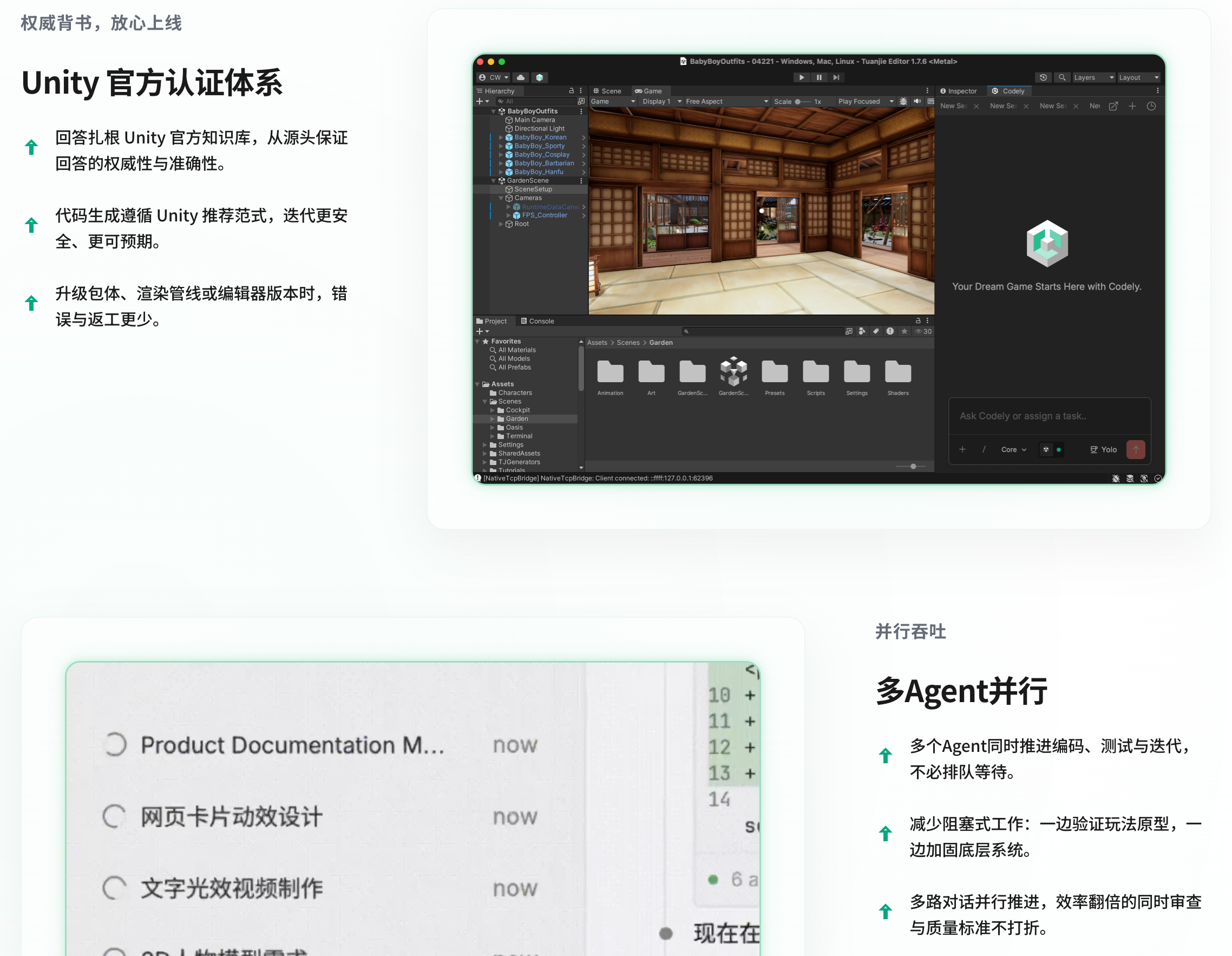The height and width of the screenshot is (956, 1232).
Task: Add a new Codely session tab
Action: 1132,106
